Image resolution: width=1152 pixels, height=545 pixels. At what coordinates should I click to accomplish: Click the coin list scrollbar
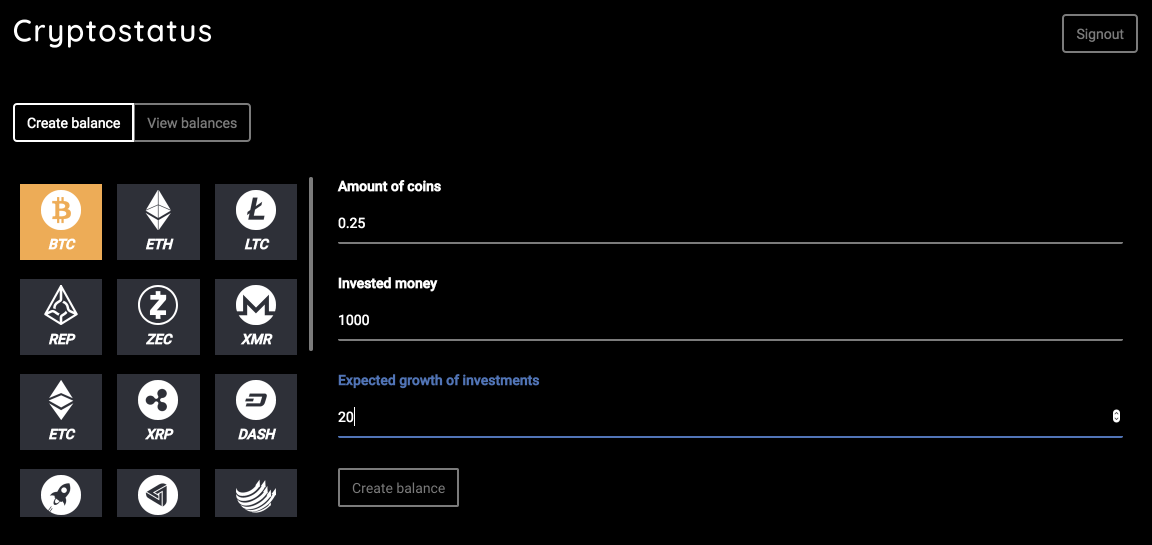pos(311,264)
